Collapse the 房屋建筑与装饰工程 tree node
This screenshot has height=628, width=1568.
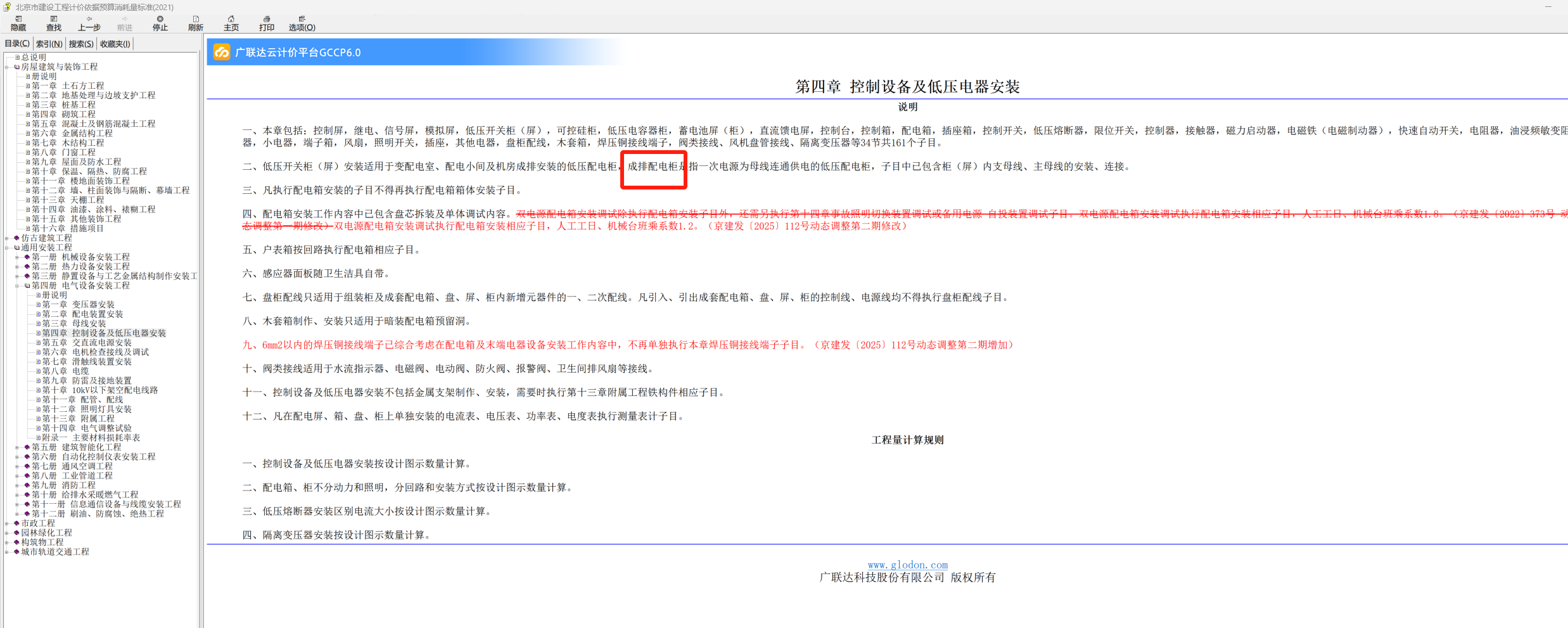pos(8,67)
